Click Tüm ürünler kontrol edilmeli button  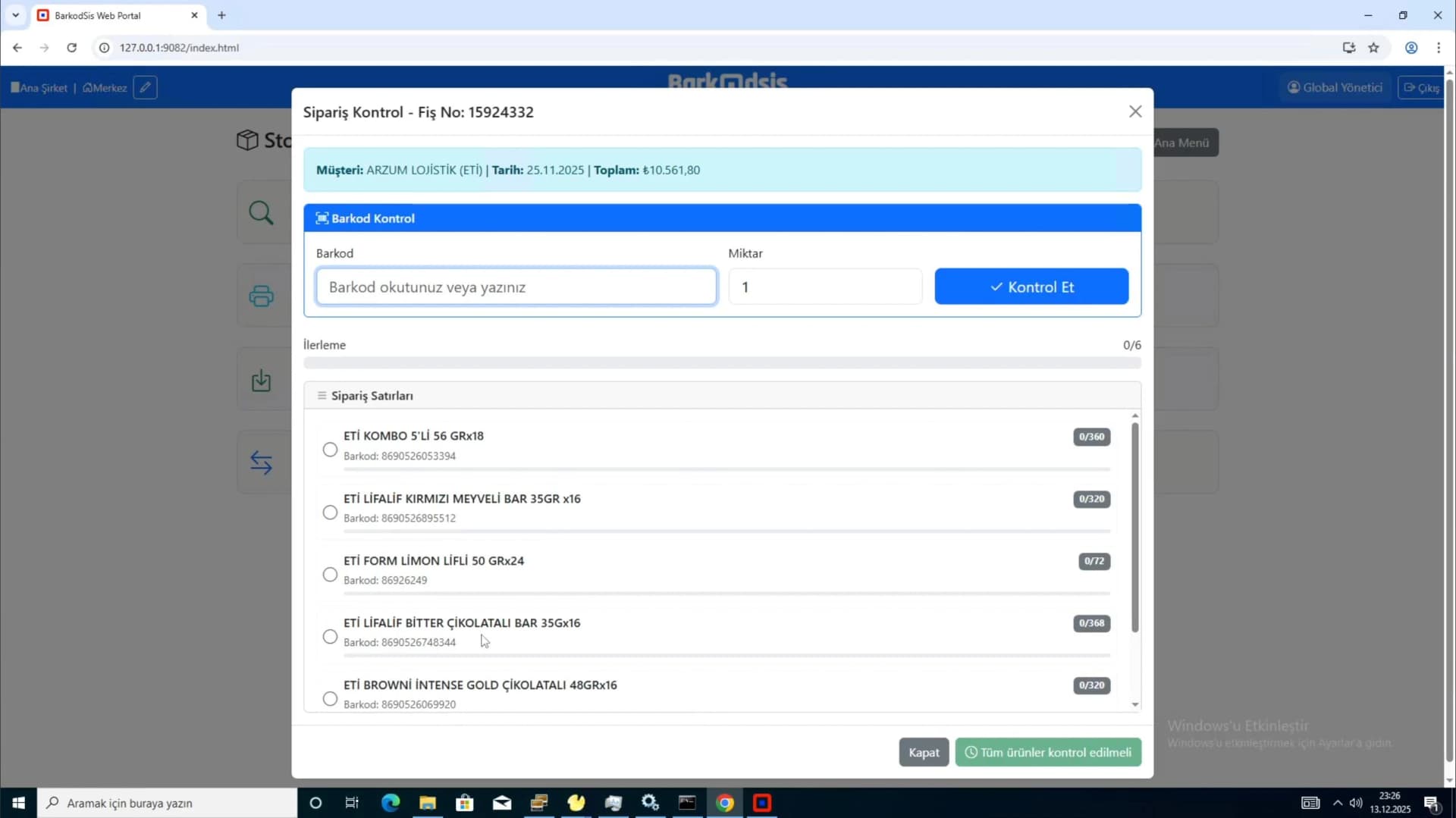tap(1048, 752)
